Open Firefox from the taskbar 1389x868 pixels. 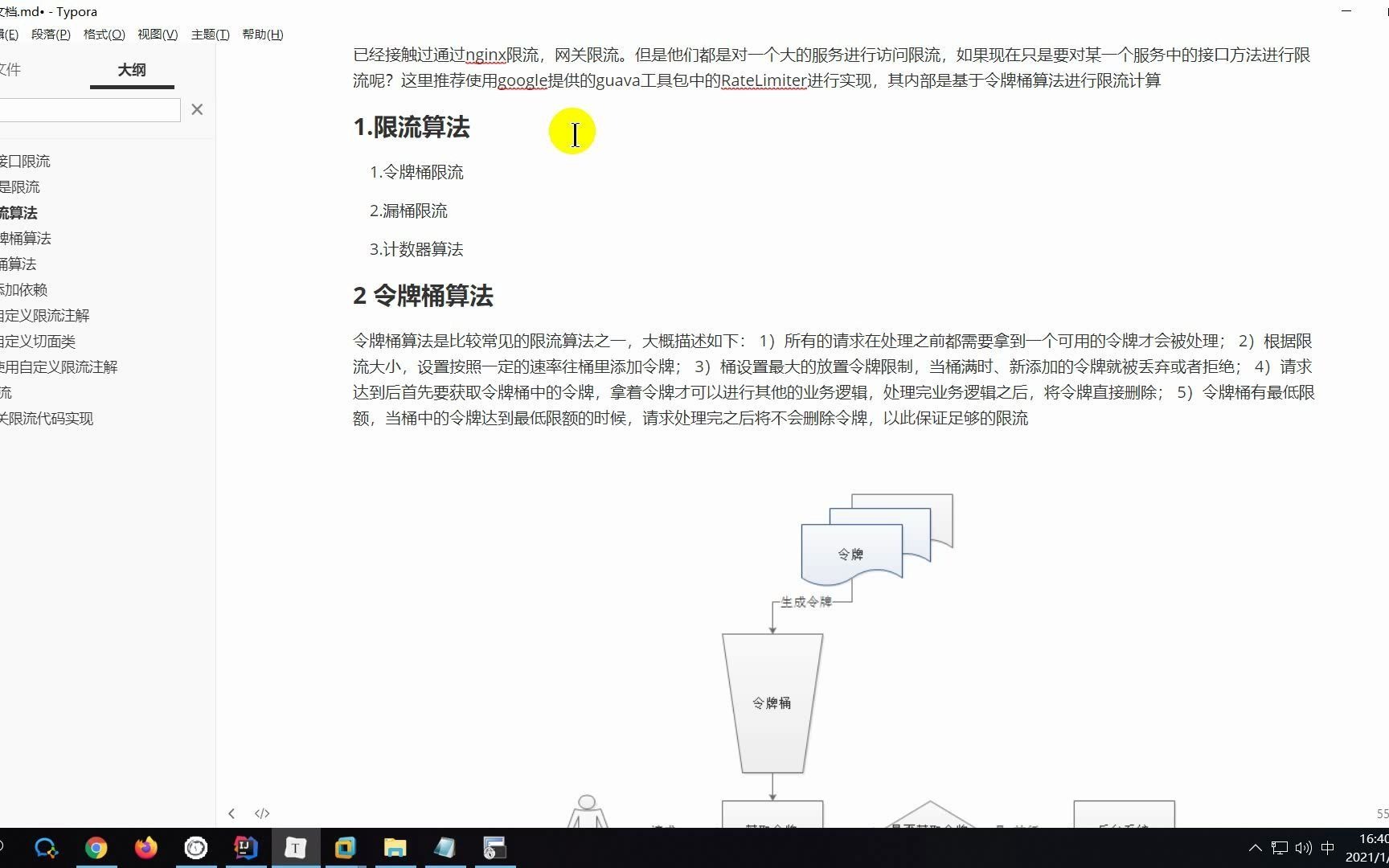(146, 848)
